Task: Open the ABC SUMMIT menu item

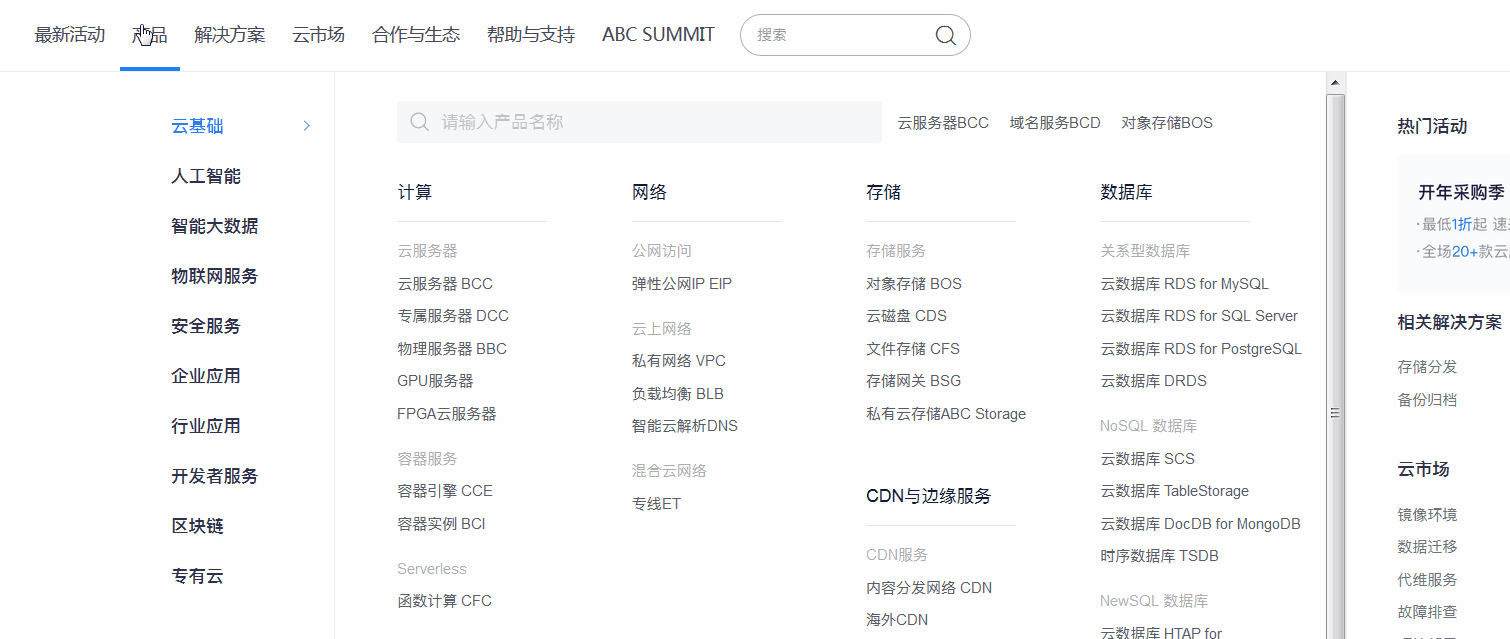Action: (x=658, y=35)
